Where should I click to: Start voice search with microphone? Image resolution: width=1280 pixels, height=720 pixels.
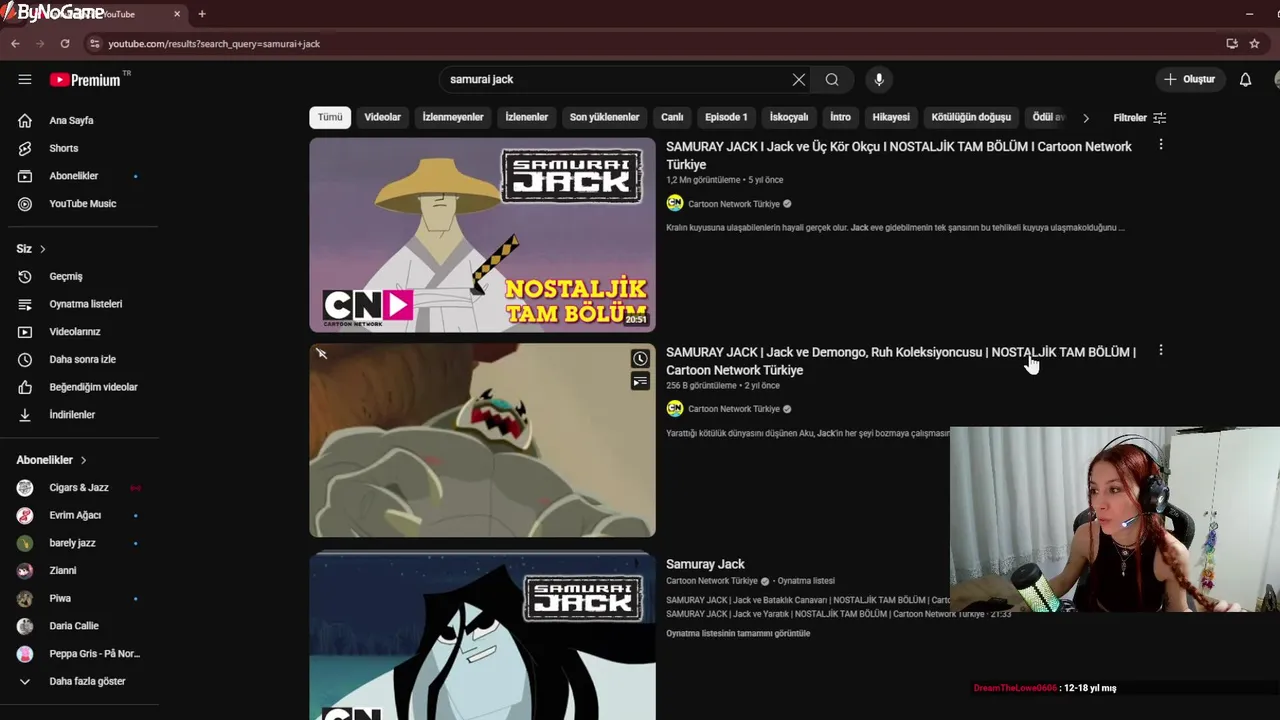coord(879,79)
